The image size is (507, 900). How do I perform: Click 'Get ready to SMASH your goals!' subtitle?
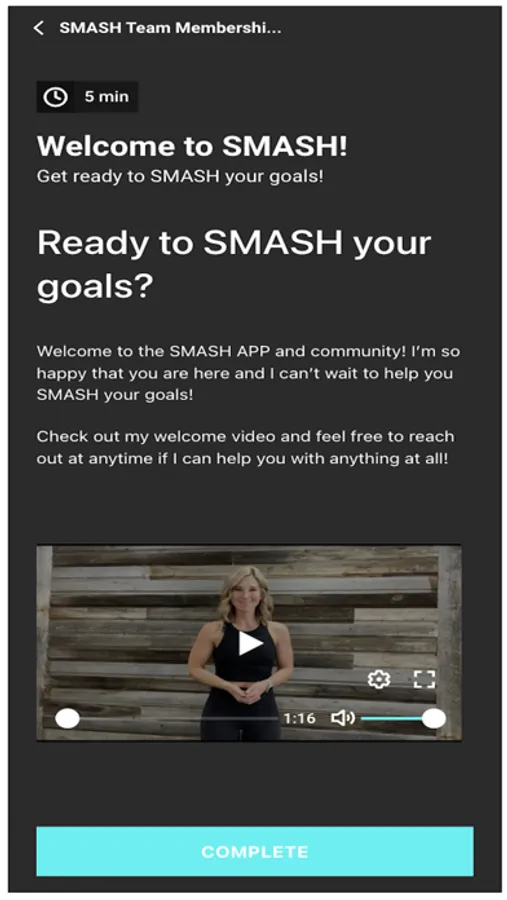180,176
